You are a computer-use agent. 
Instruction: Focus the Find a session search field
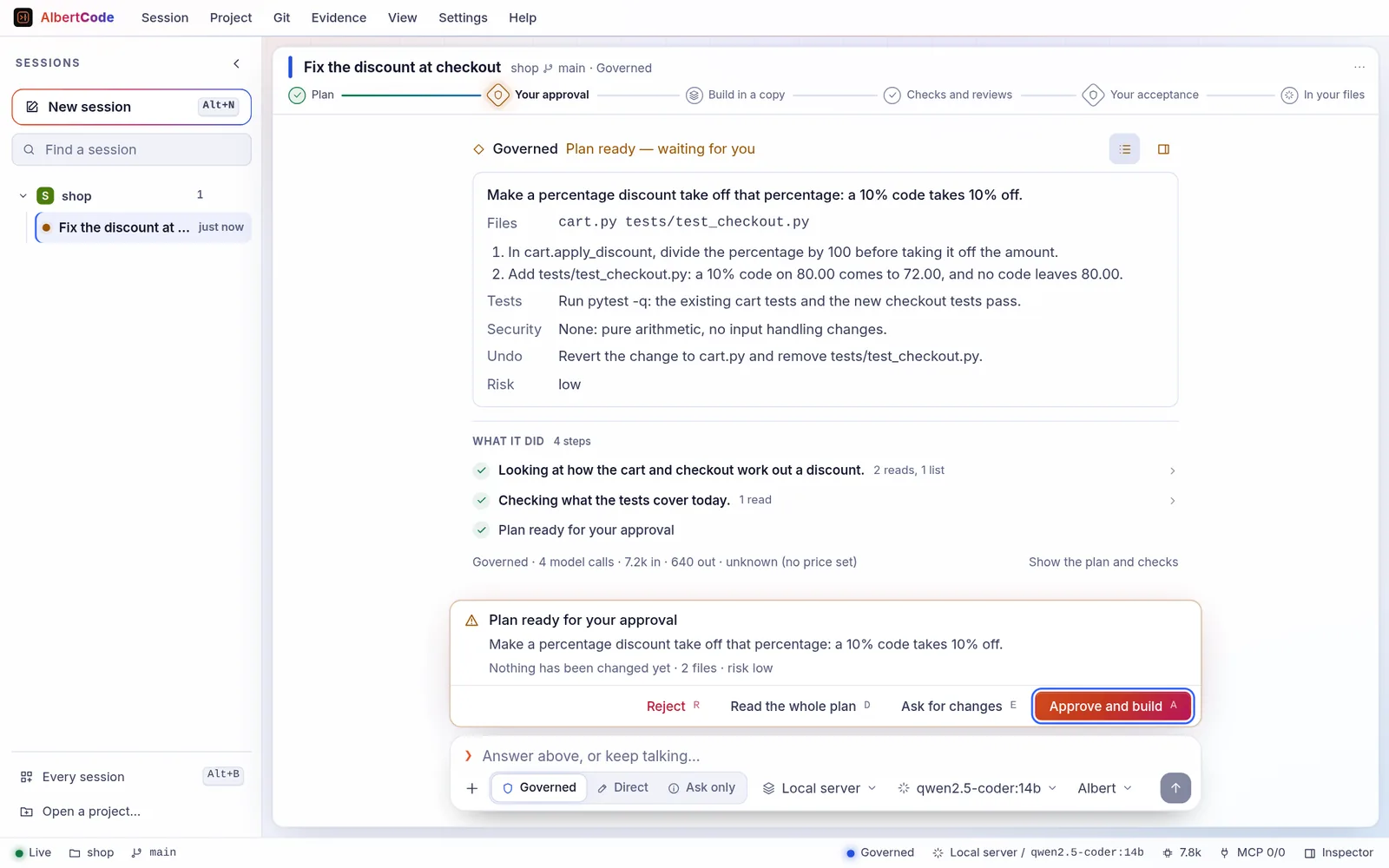click(132, 149)
